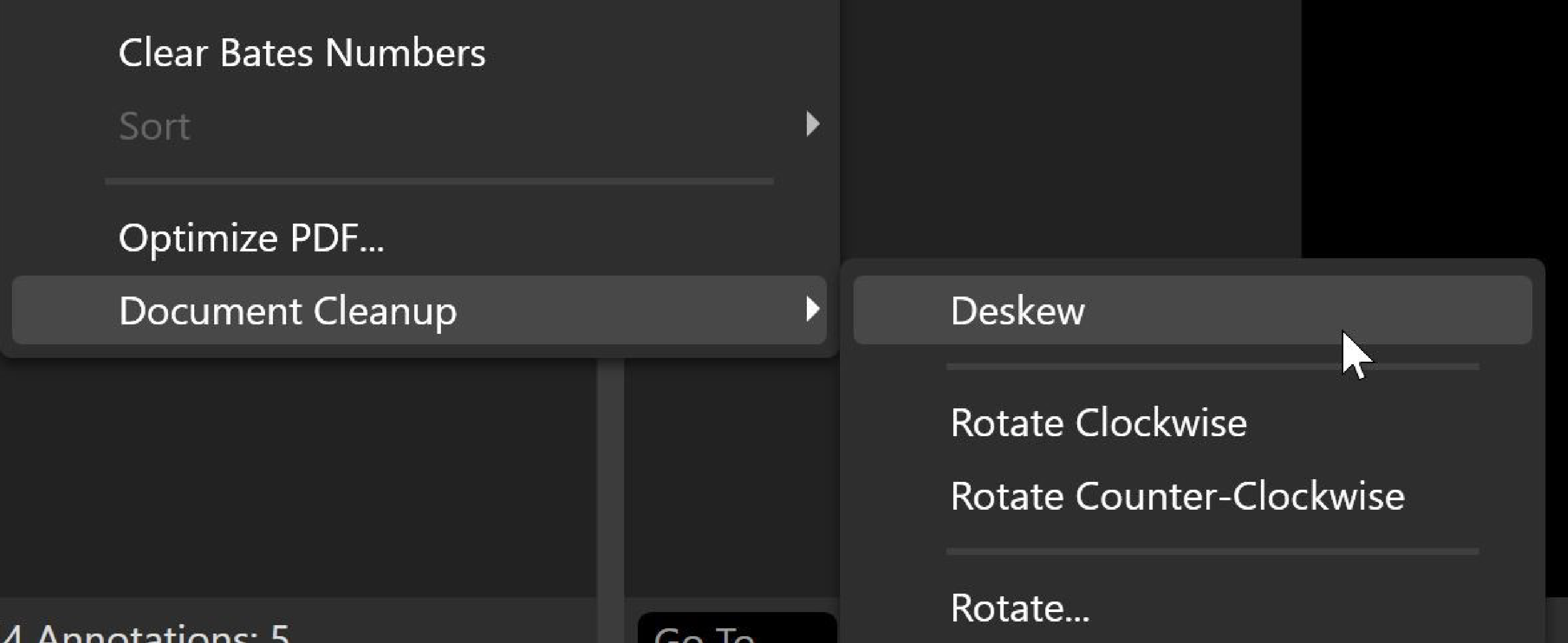
Task: Expand the Sort submenu arrow
Action: pos(812,124)
